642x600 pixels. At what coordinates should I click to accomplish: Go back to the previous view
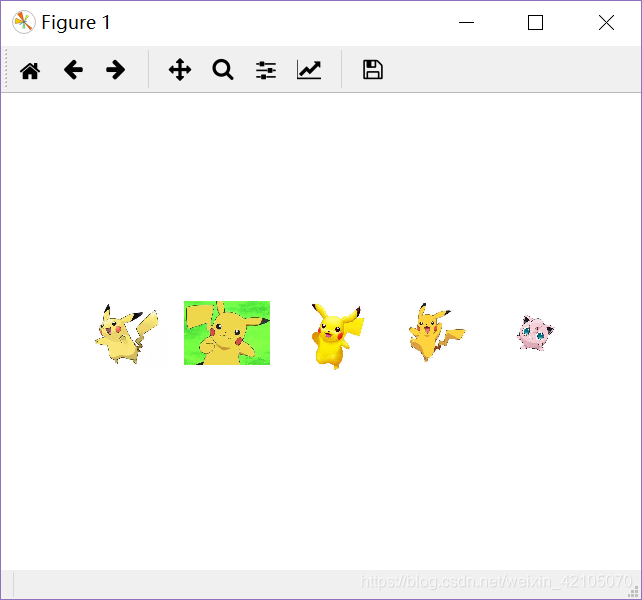73,70
